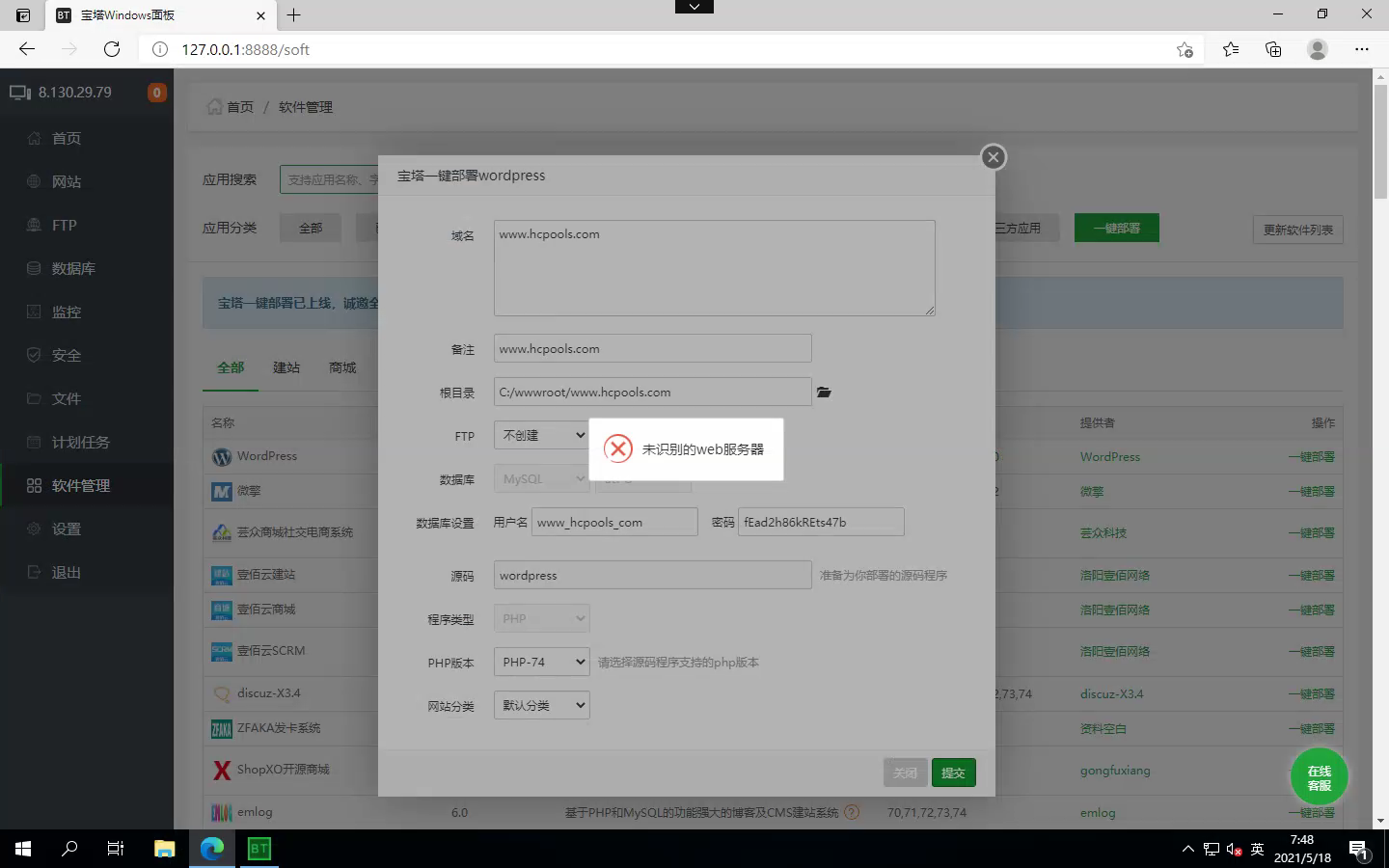
Task: Open the Windows notification center
Action: coord(1359,849)
